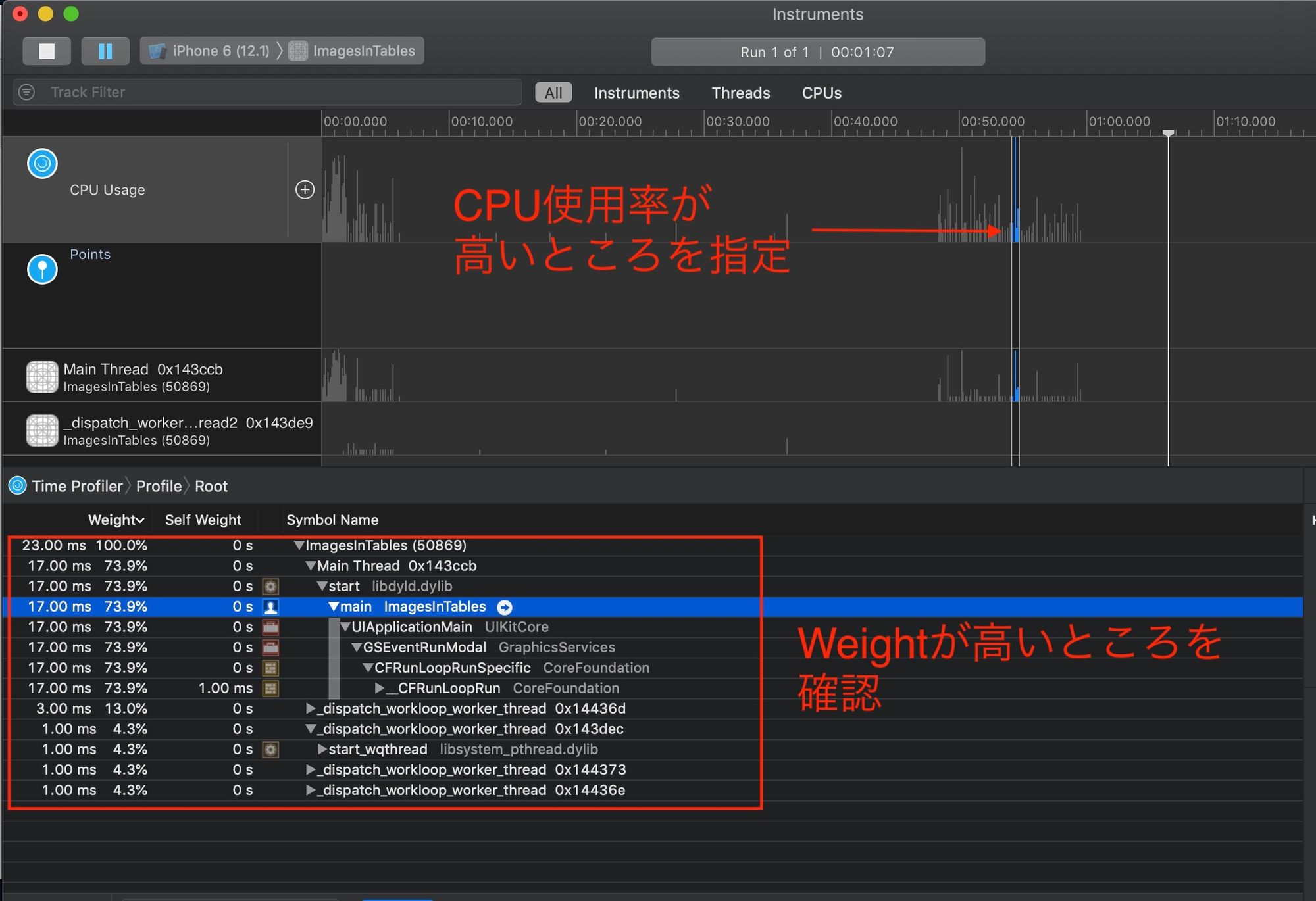
Task: Select the All track filter
Action: tap(553, 93)
